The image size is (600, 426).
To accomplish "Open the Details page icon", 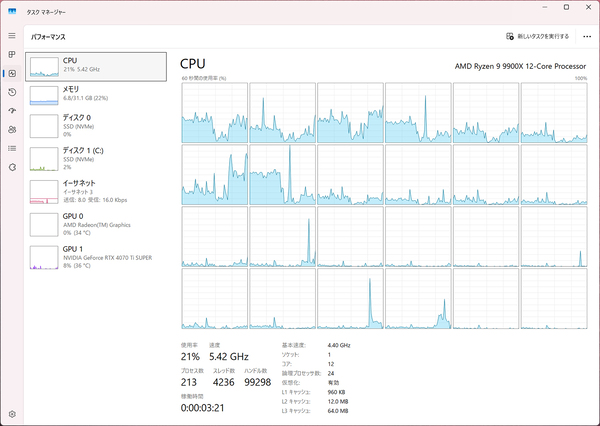I will coord(12,148).
